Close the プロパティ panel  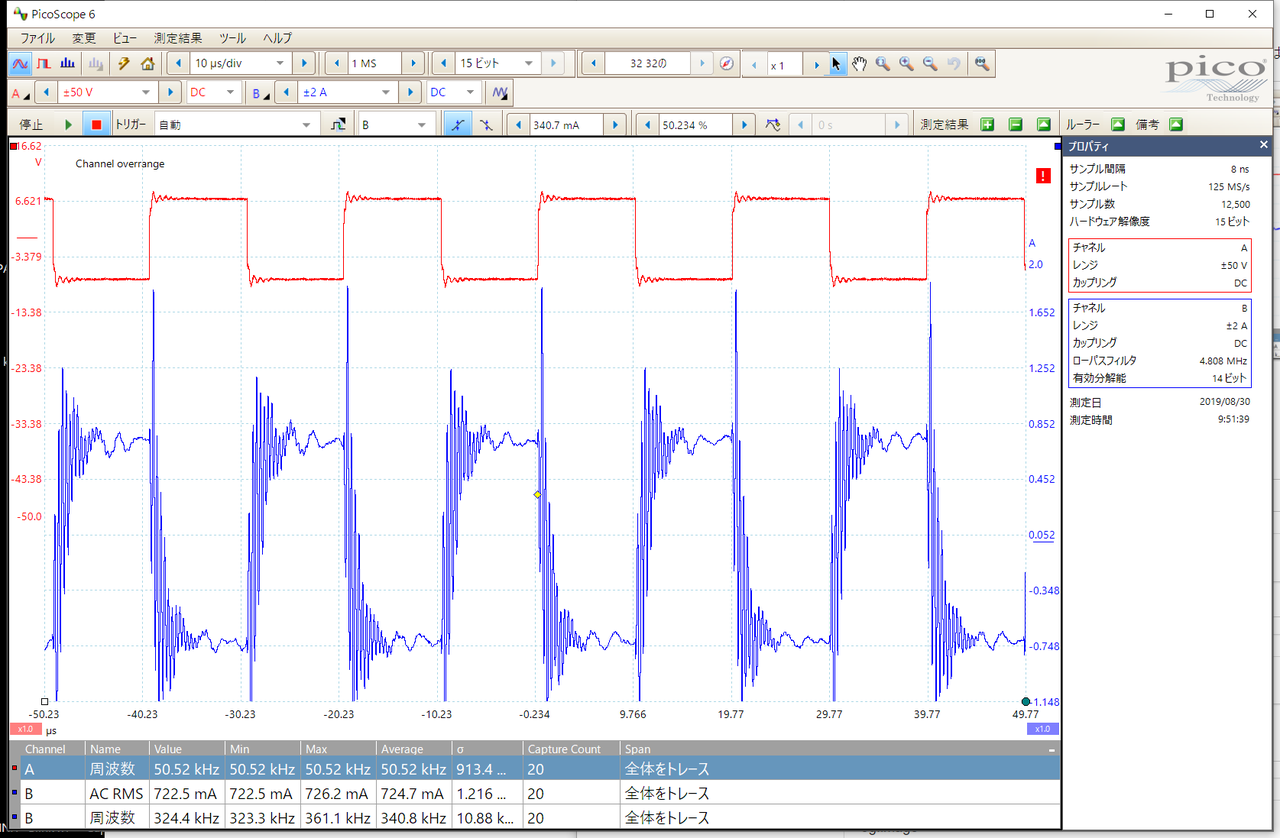tap(1264, 145)
